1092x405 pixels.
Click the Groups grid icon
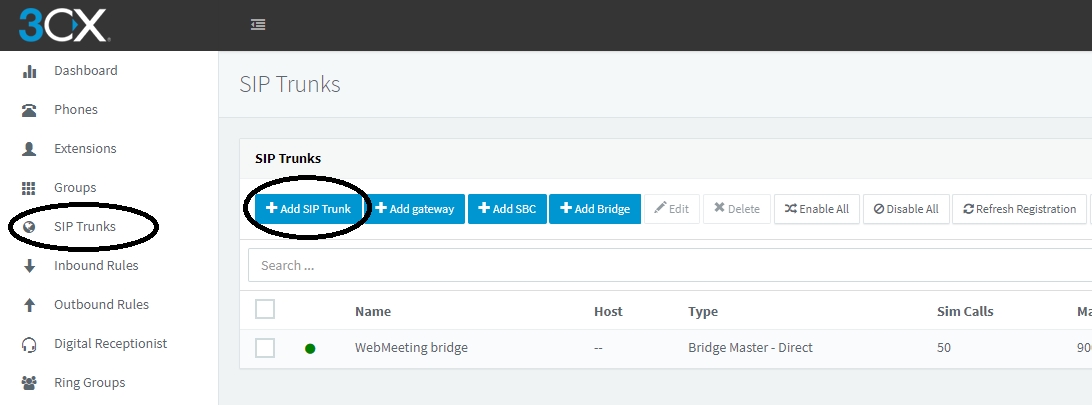30,188
